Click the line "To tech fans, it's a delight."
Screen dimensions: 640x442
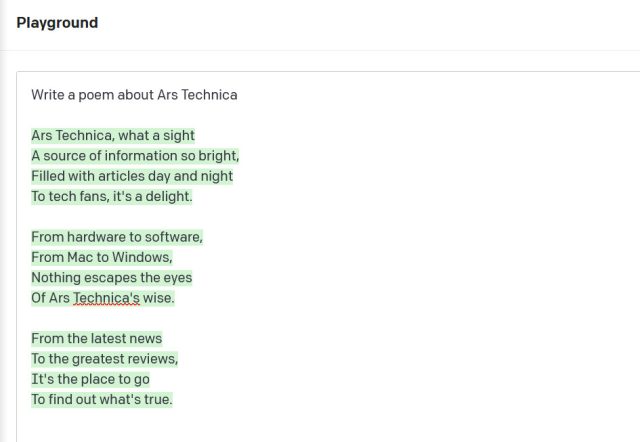[111, 197]
